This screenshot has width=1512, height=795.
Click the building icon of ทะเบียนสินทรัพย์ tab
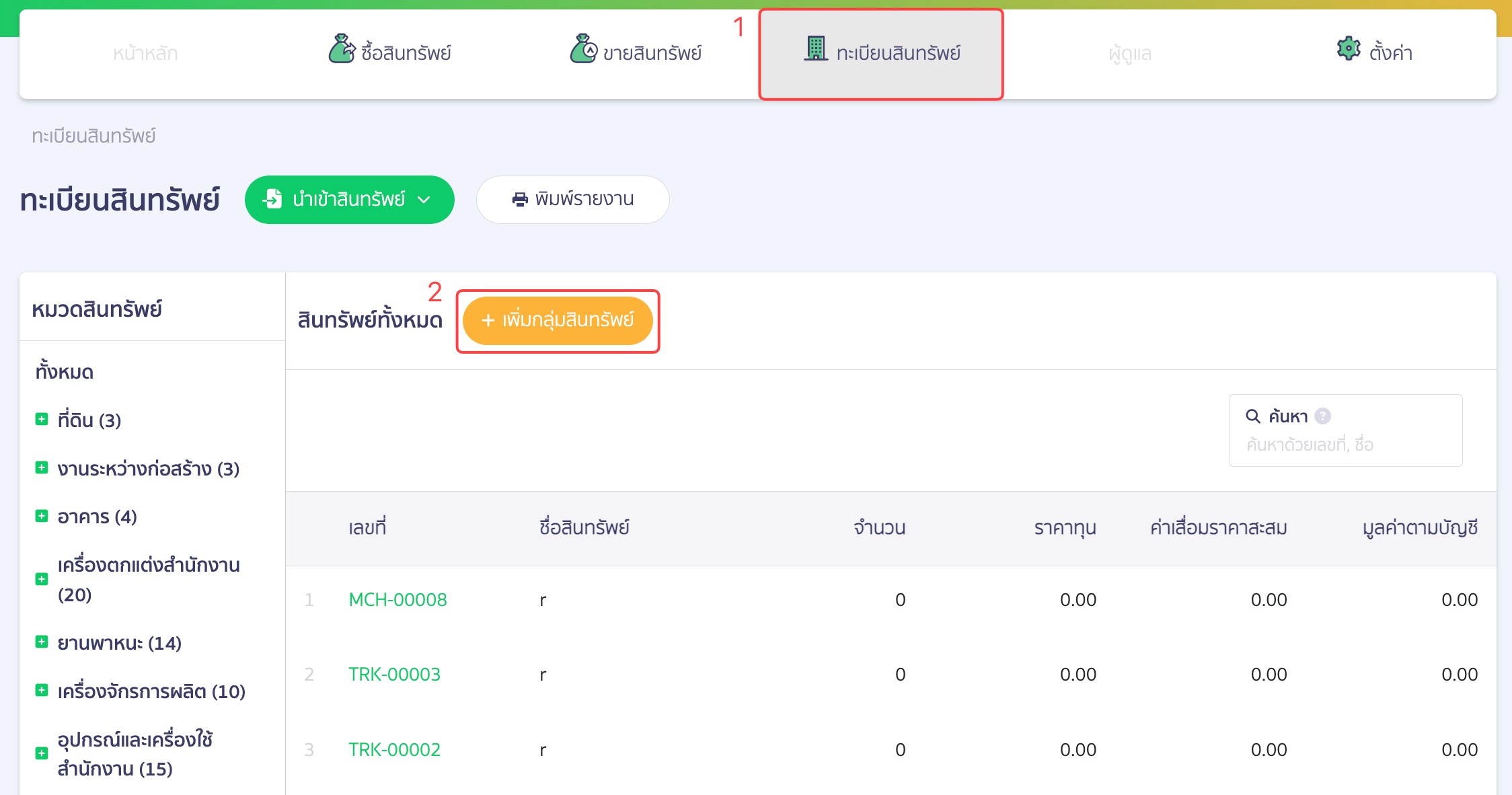(816, 48)
